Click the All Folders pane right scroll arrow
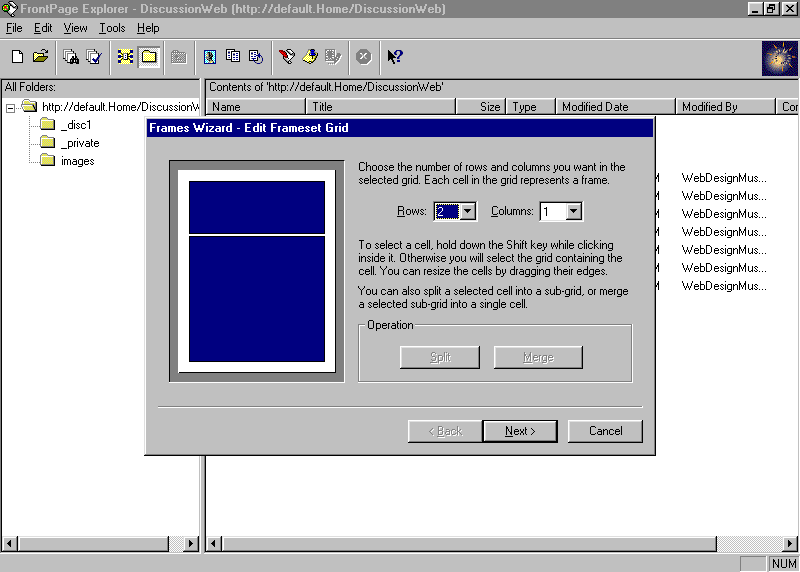Viewport: 800px width, 572px height. pos(191,543)
